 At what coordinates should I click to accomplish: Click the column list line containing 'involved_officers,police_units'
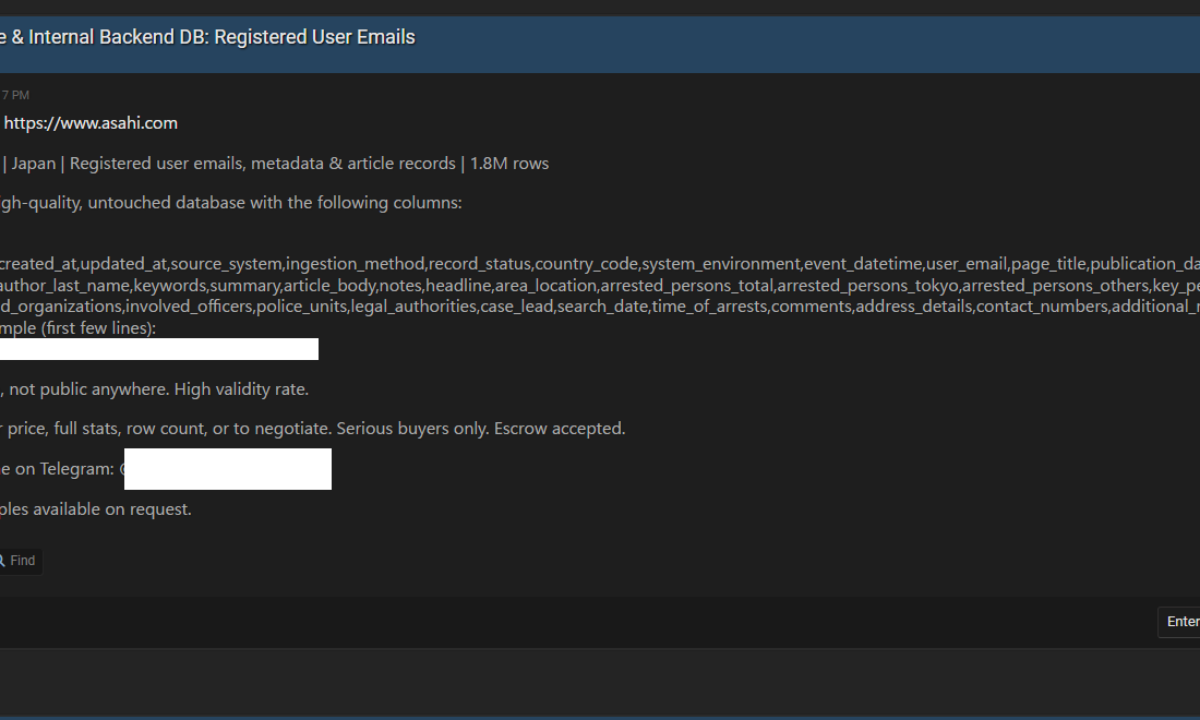600,306
